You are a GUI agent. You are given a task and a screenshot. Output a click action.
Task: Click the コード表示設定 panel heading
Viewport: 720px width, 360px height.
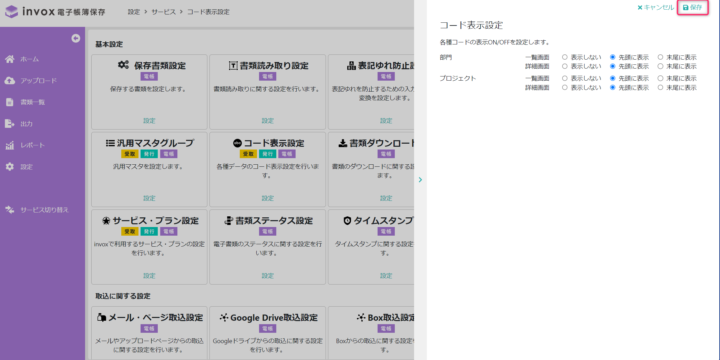coord(471,26)
